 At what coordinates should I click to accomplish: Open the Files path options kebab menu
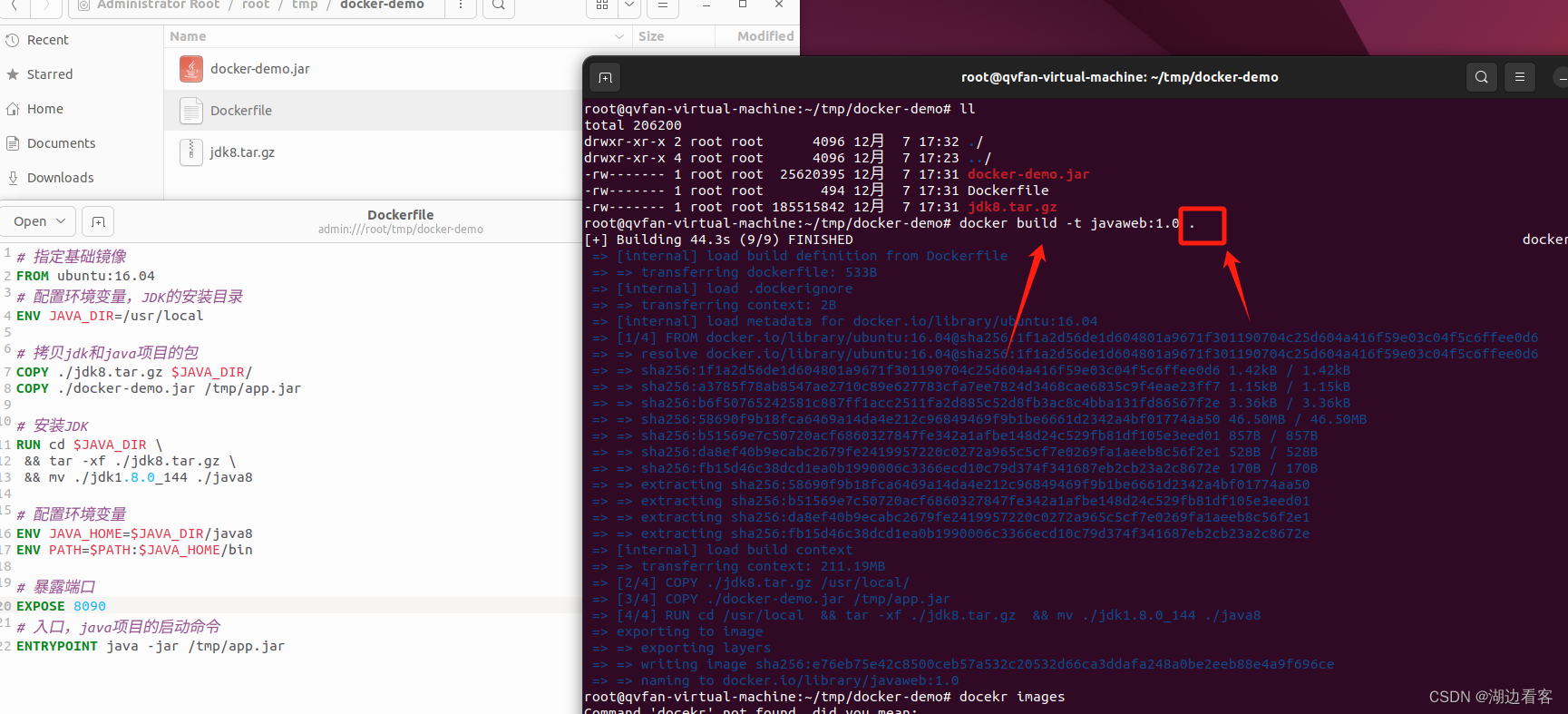click(461, 5)
